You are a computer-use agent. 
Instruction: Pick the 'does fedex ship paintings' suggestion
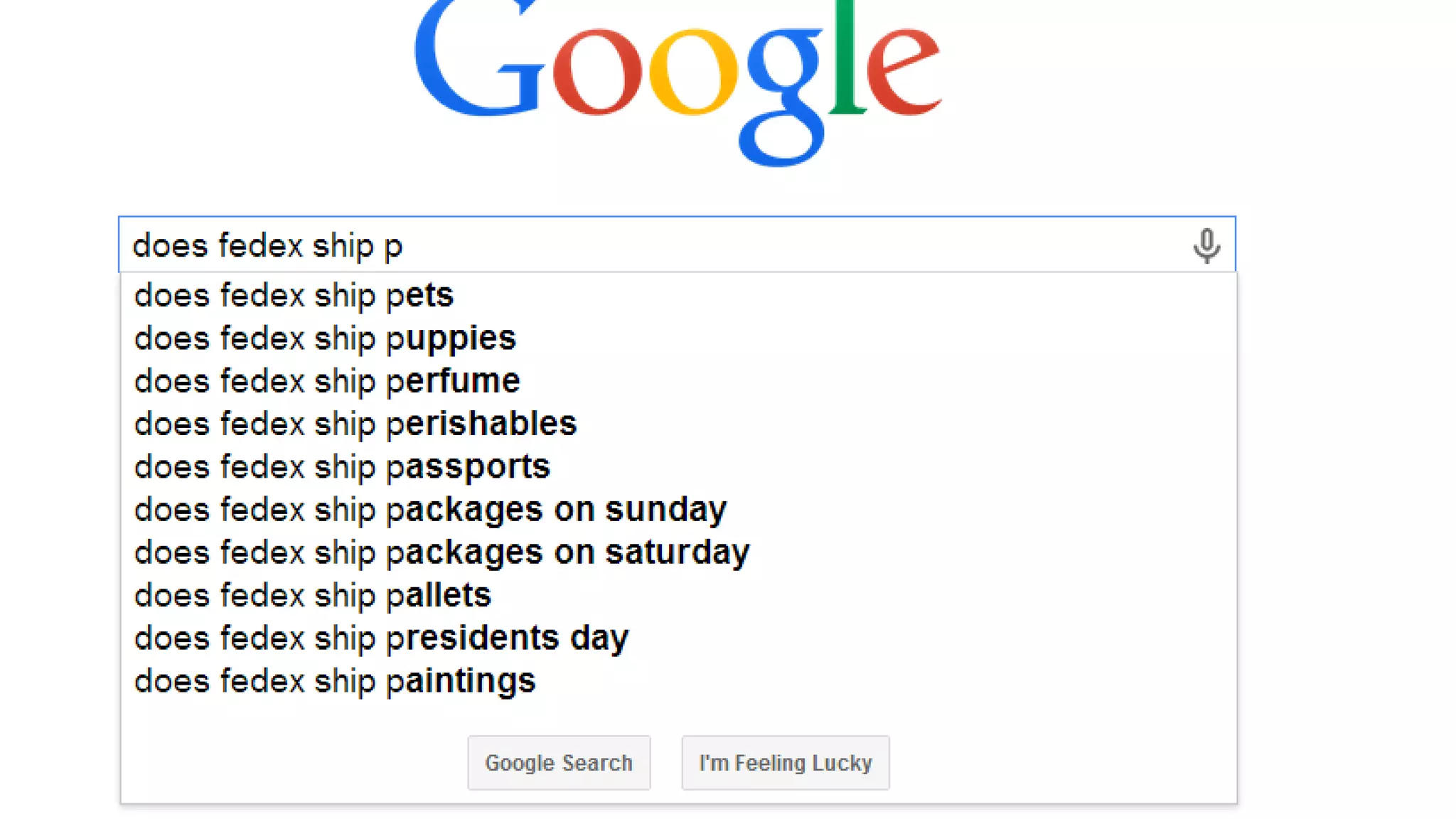335,681
